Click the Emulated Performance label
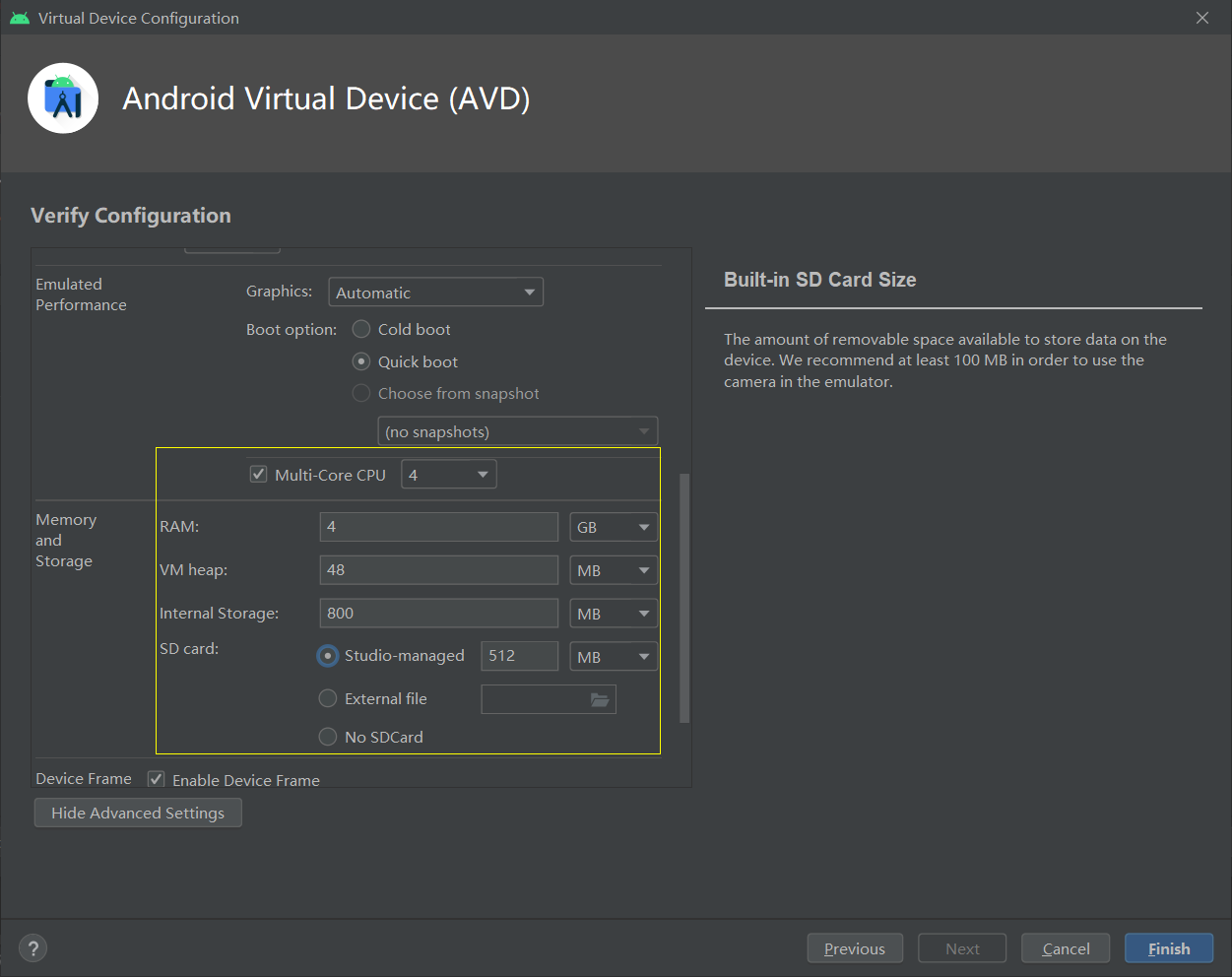The height and width of the screenshot is (977, 1232). [81, 294]
